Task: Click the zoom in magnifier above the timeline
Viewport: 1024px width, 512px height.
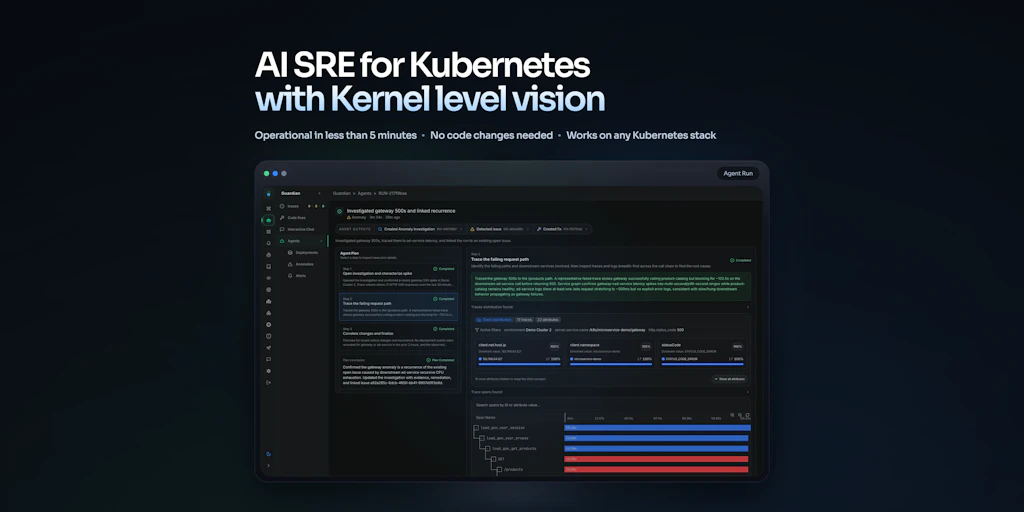Action: pos(732,415)
